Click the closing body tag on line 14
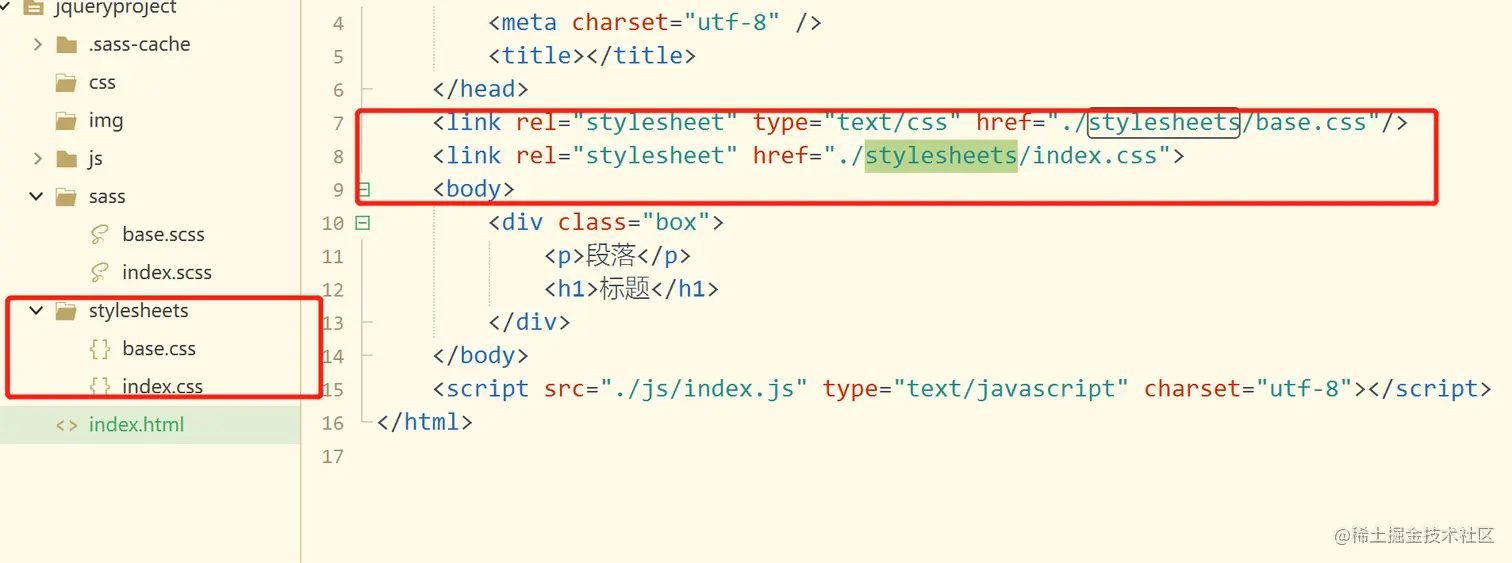Viewport: 1512px width, 563px height. (480, 355)
